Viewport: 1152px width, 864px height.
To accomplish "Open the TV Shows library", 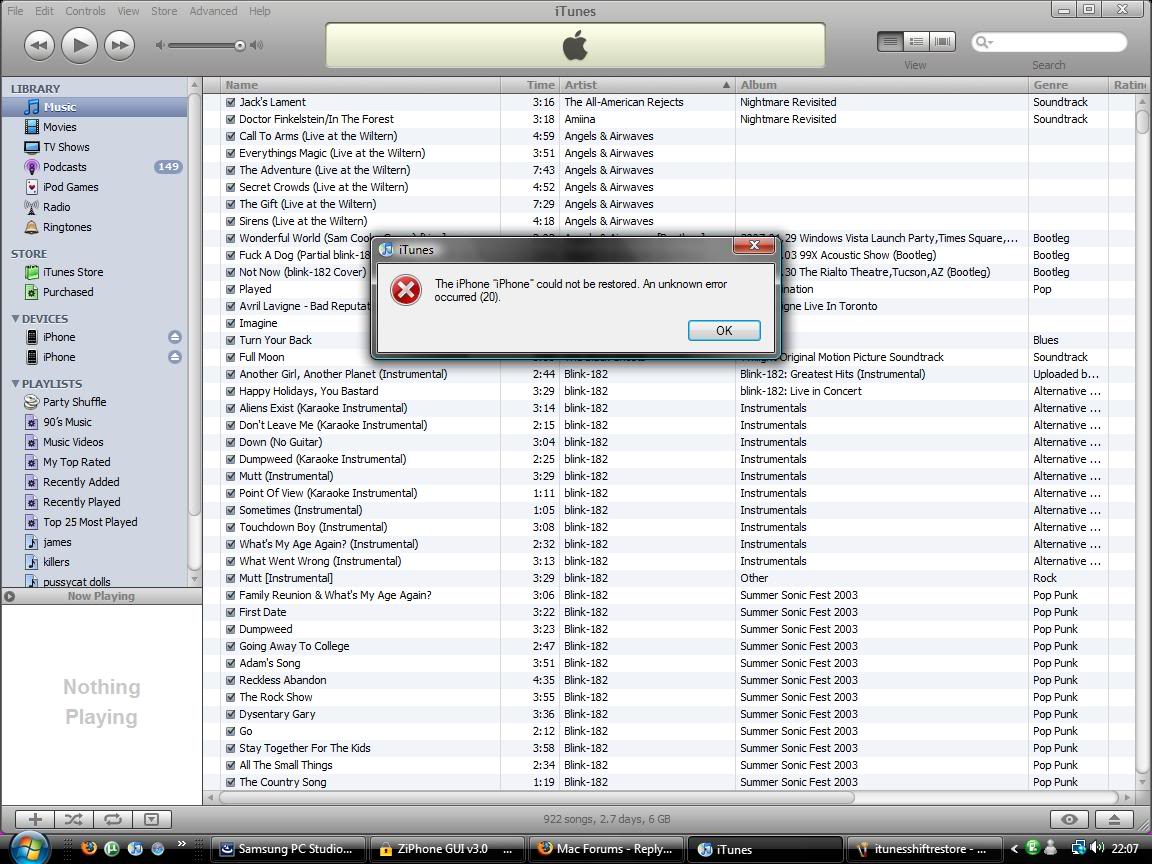I will [65, 147].
